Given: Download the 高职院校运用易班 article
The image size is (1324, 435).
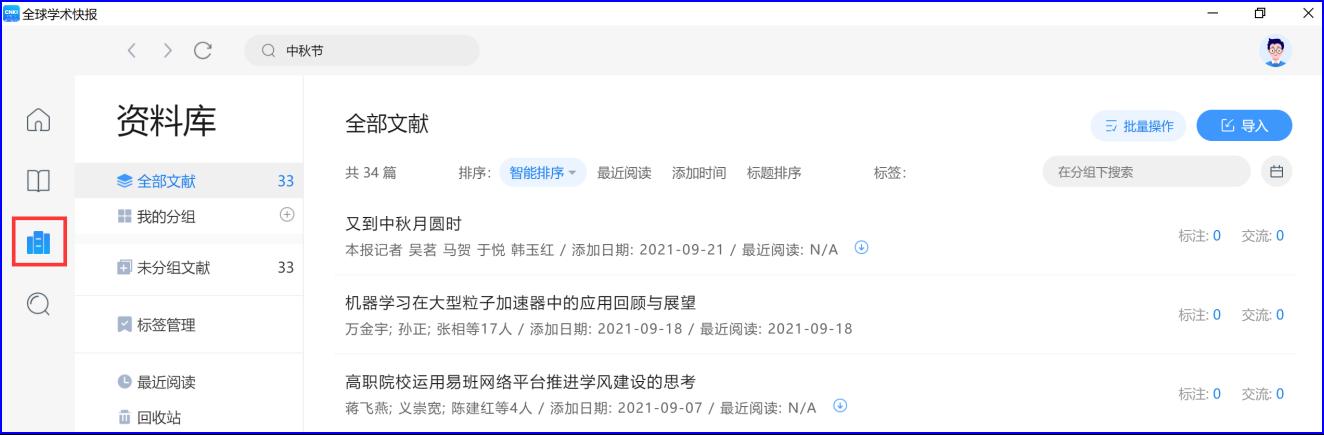Looking at the screenshot, I should coord(840,406).
